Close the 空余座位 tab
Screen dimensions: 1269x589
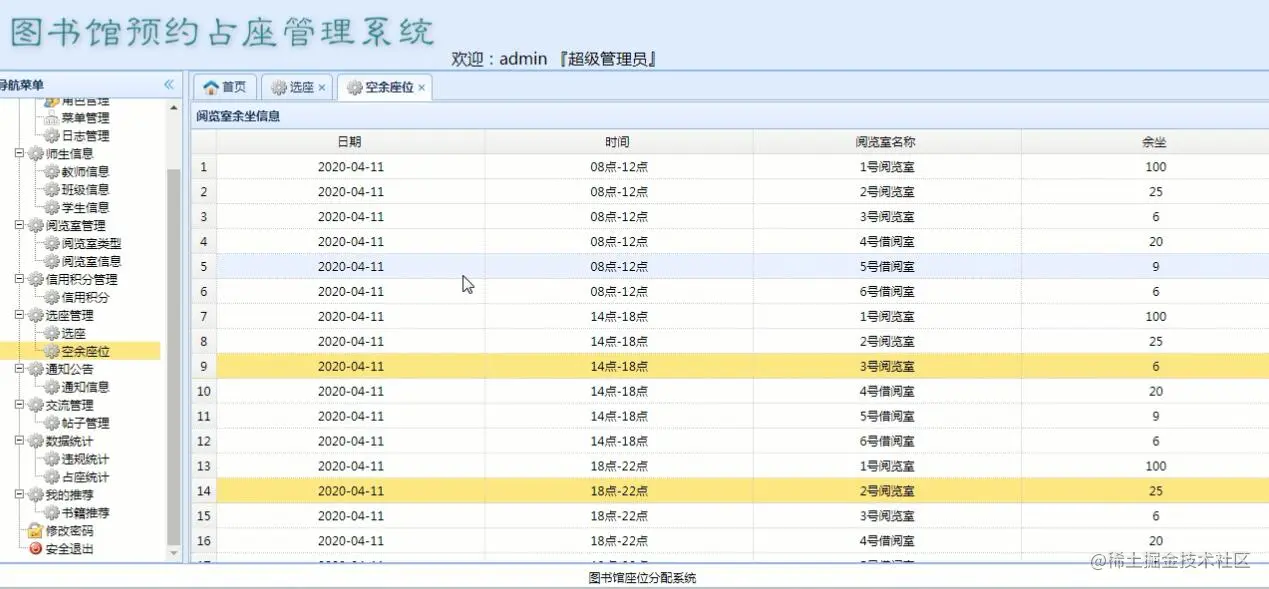pyautogui.click(x=422, y=88)
